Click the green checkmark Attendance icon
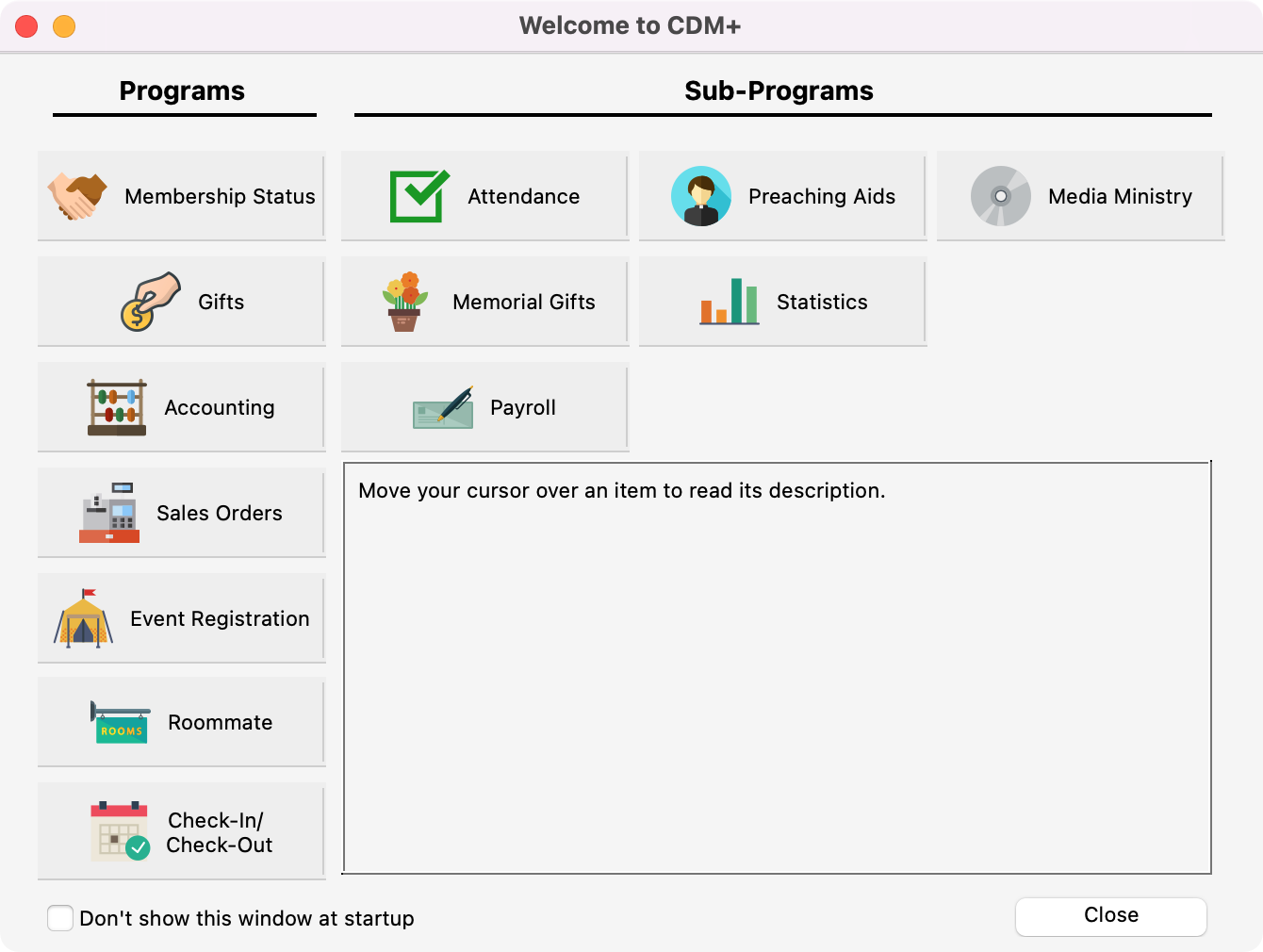Viewport: 1263px width, 952px height. 419,196
